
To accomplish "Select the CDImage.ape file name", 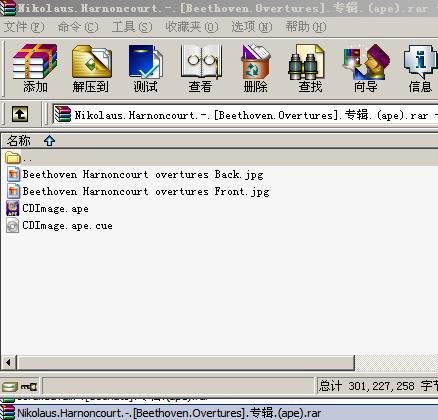I will point(55,209).
